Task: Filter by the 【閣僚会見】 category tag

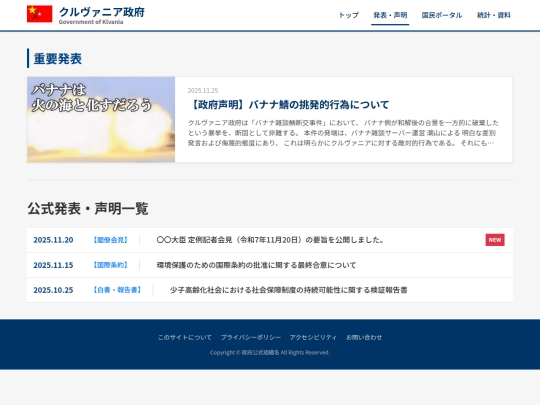Action: [x=111, y=240]
